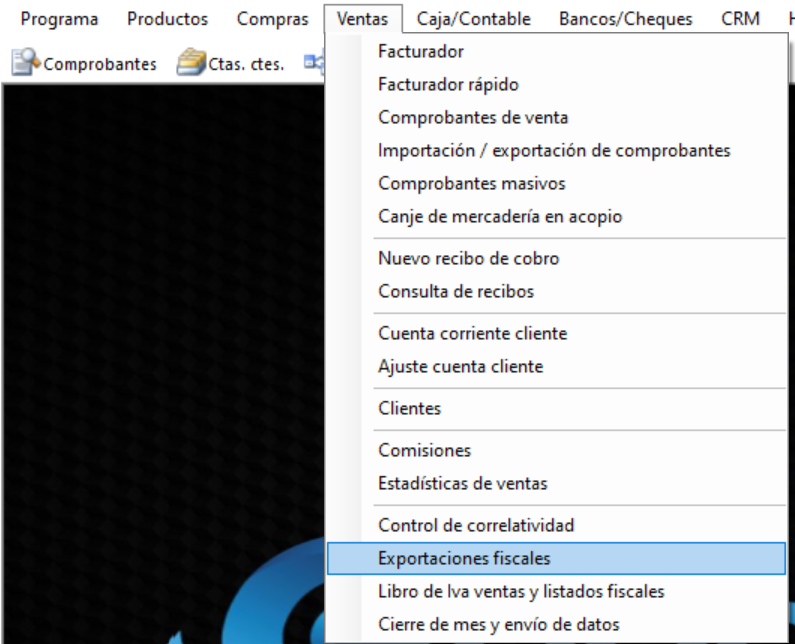Click the Comprobantes magnifier icon in toolbar
The image size is (795, 644).
[x=25, y=64]
